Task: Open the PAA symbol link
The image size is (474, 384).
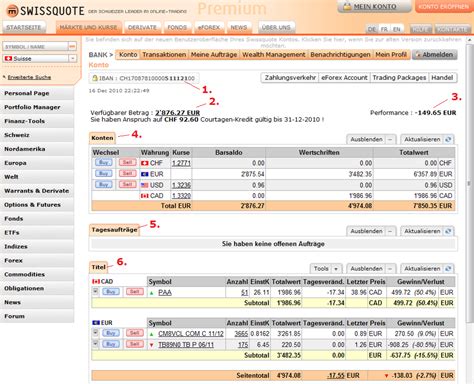Action: coord(165,292)
